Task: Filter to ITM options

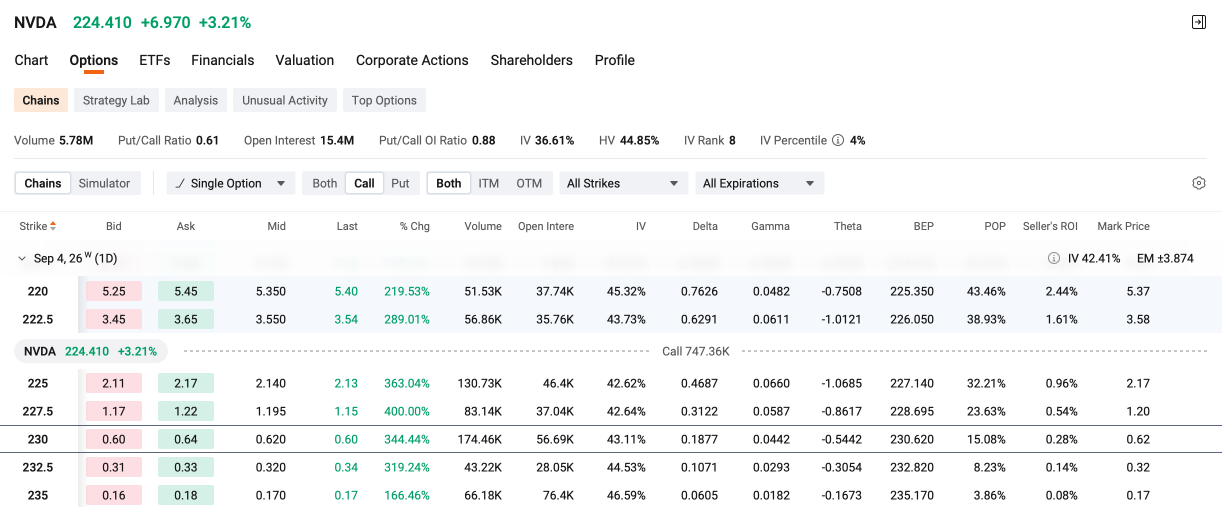Action: [489, 183]
